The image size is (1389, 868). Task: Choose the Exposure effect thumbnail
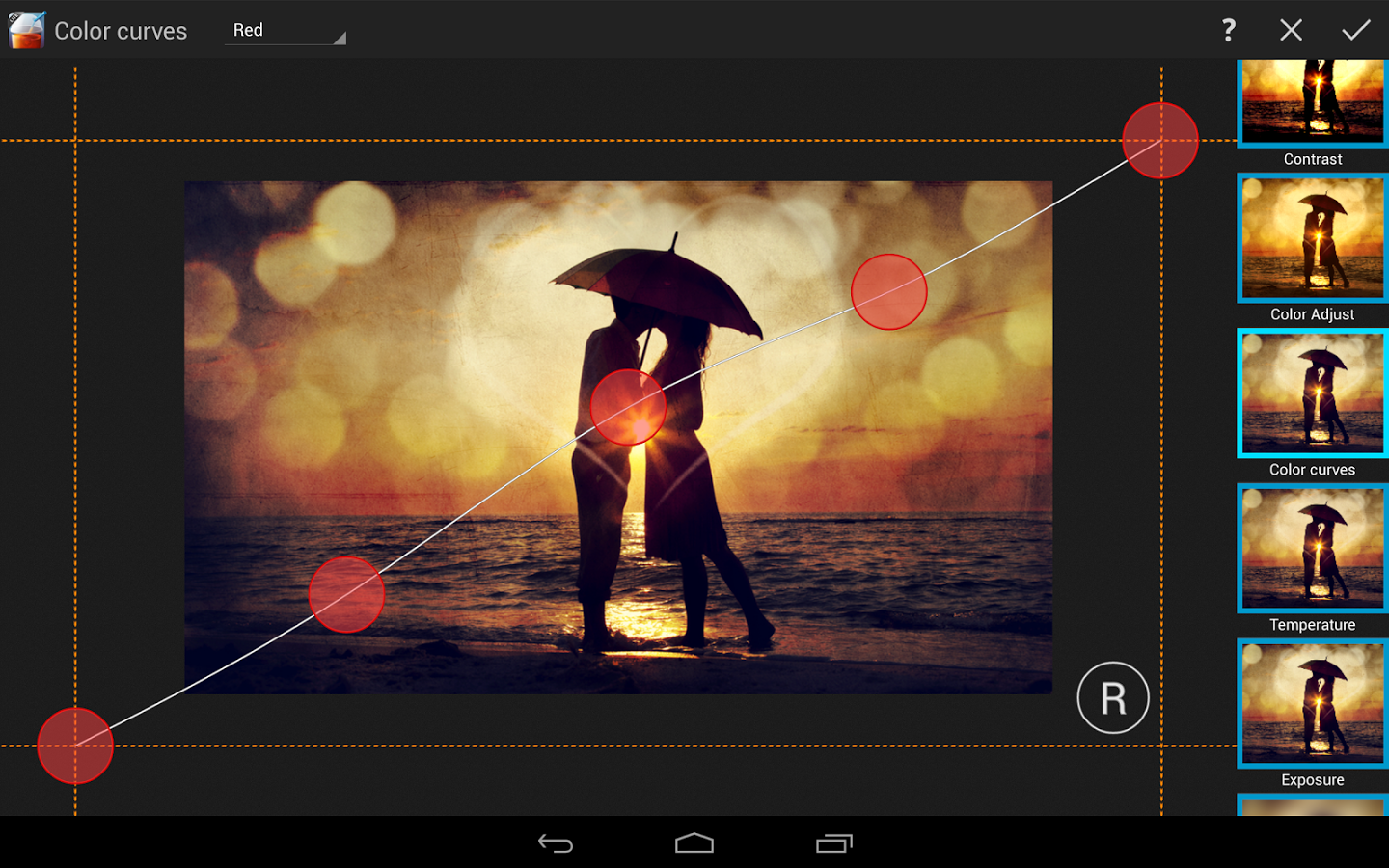pos(1313,704)
